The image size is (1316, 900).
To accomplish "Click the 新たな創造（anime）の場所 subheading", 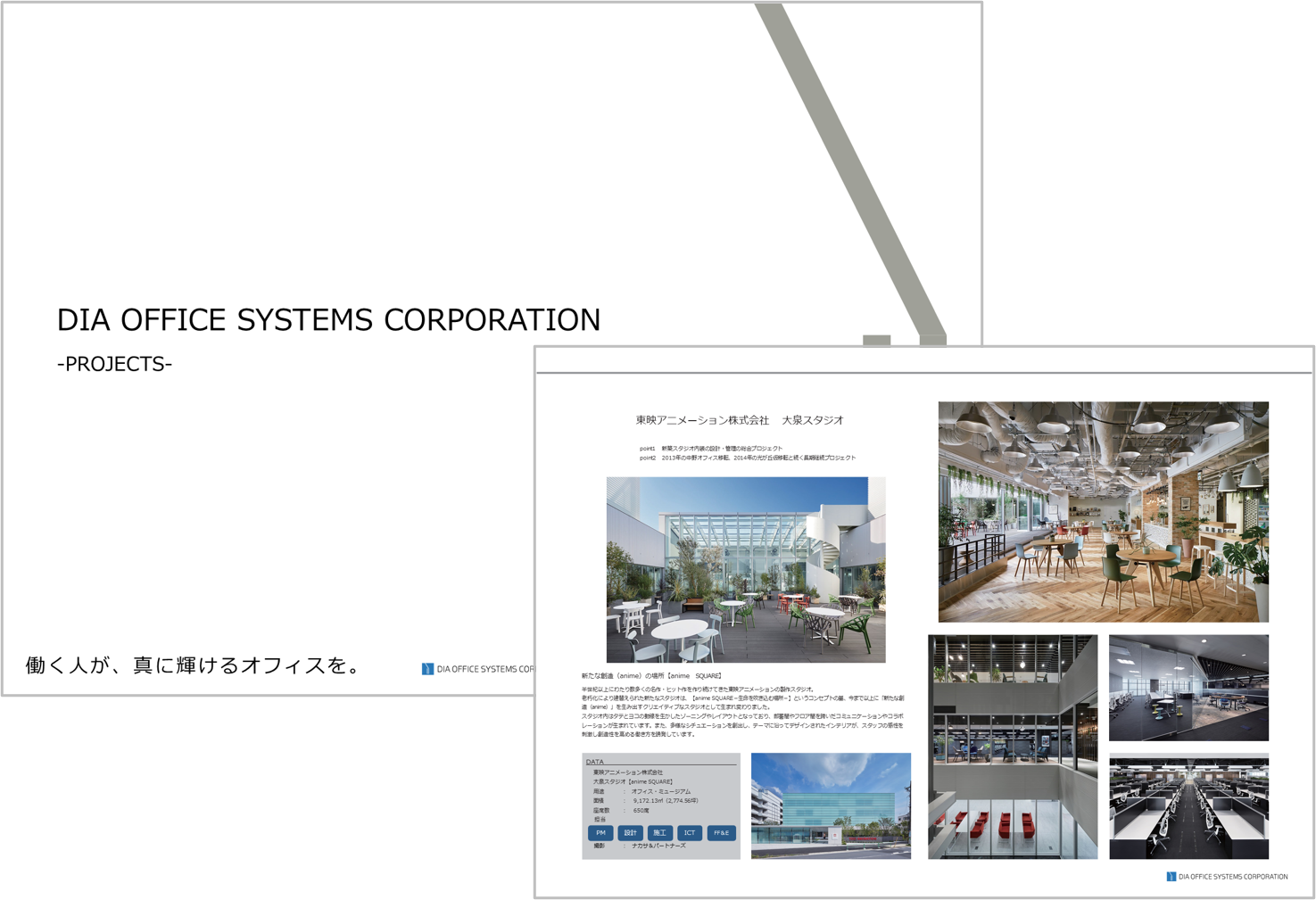I will click(651, 676).
